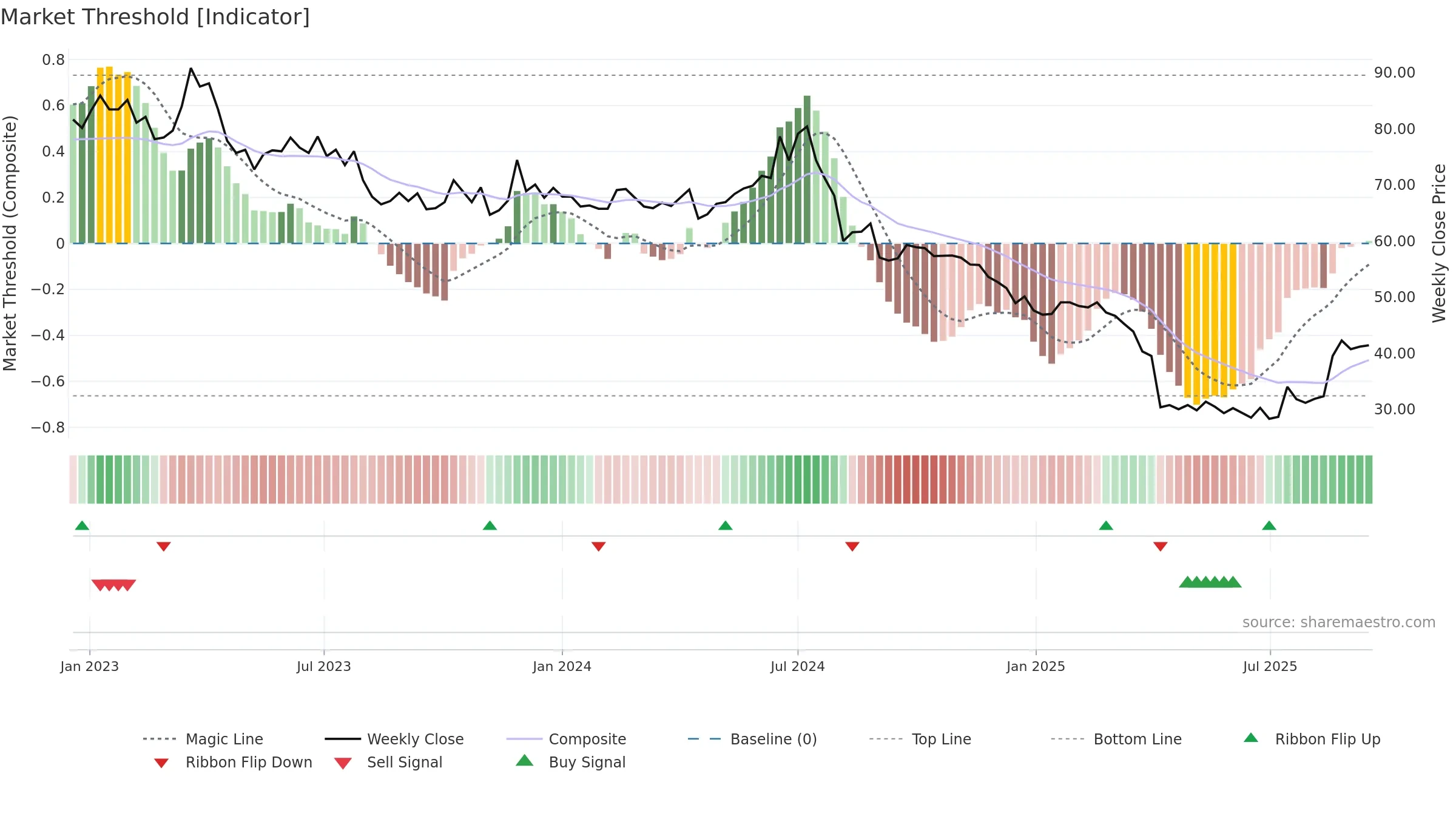Click the Ribbon Flip Down marker near Mar 2023

(x=163, y=547)
